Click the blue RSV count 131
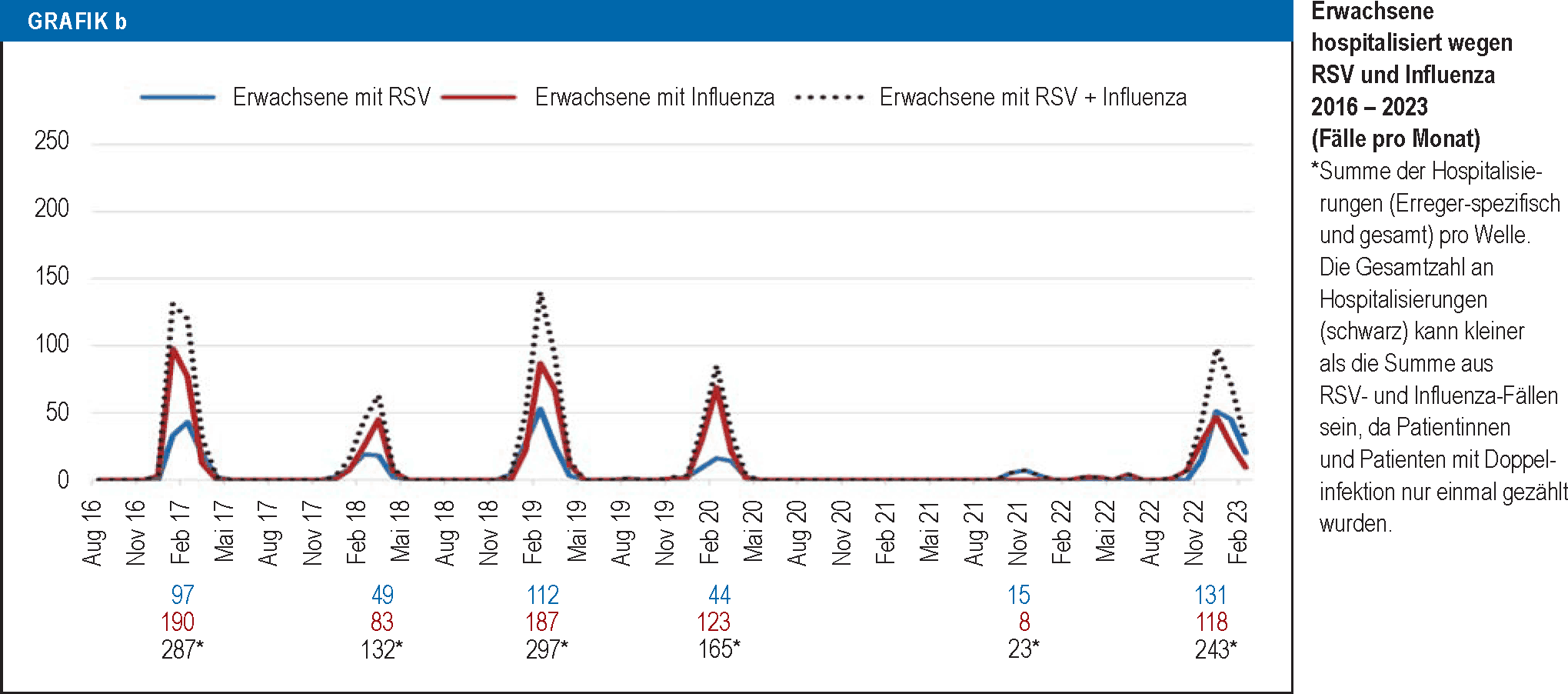This screenshot has height=694, width=1568. [1210, 595]
